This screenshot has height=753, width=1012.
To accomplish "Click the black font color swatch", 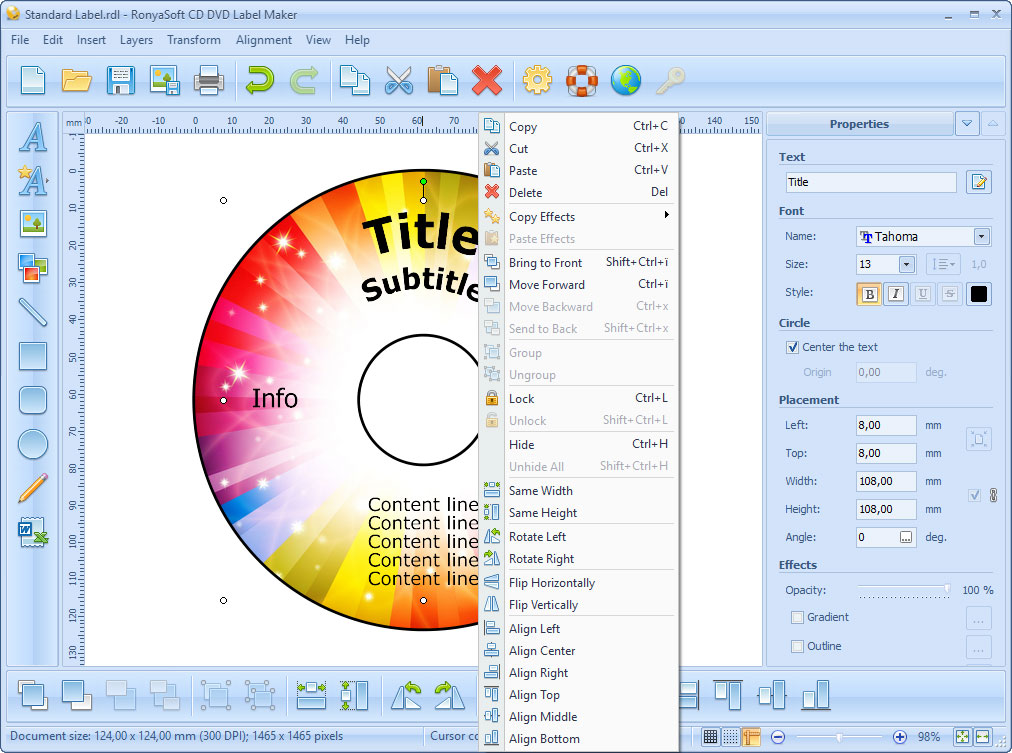I will (x=979, y=294).
